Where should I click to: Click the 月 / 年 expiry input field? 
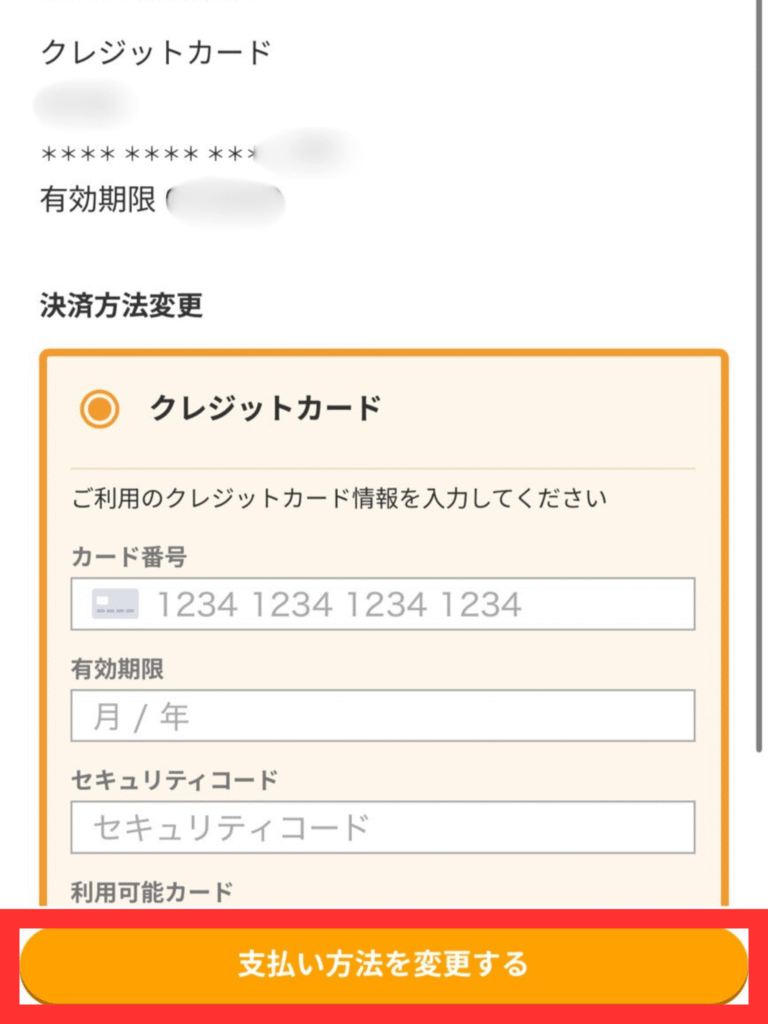(x=382, y=716)
